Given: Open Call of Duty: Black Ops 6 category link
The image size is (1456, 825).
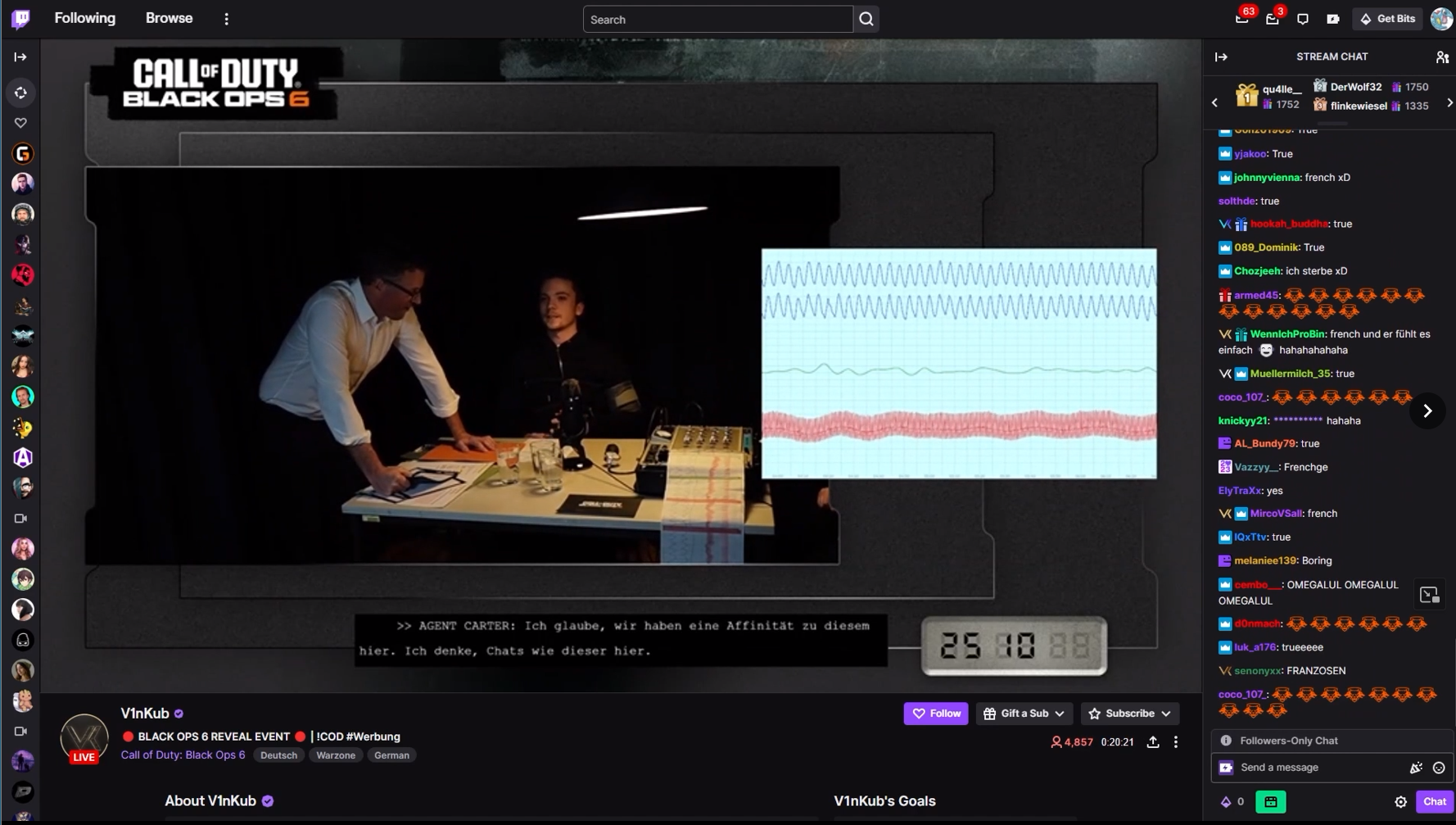Looking at the screenshot, I should tap(183, 755).
